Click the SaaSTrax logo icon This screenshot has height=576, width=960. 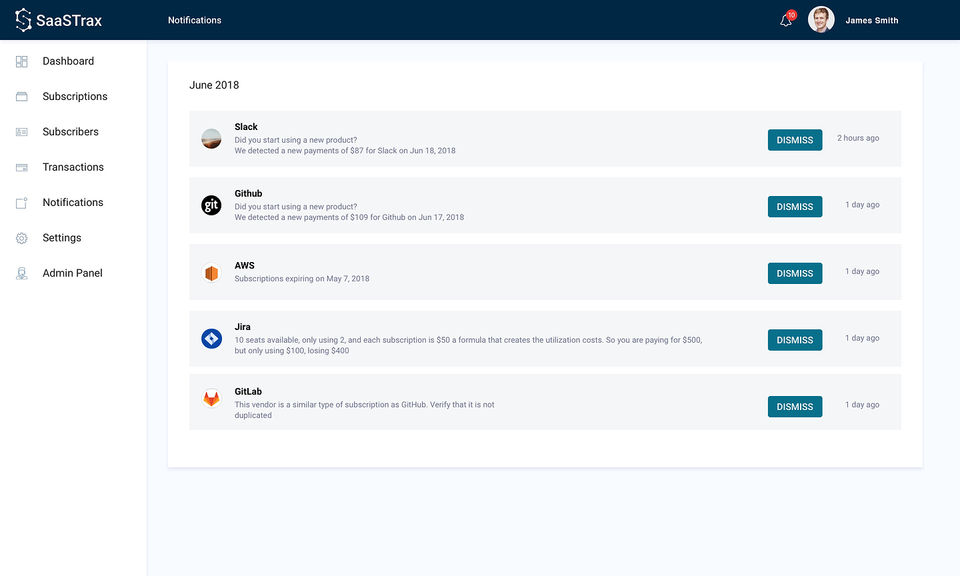[23, 20]
